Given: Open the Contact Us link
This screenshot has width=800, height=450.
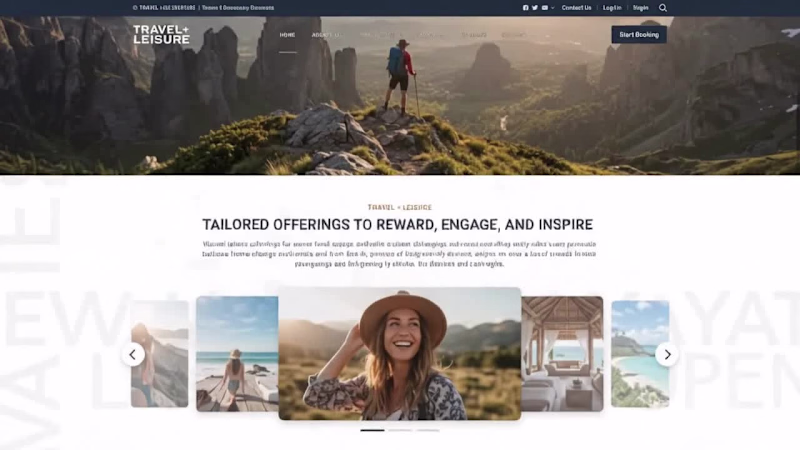Looking at the screenshot, I should pos(577,8).
